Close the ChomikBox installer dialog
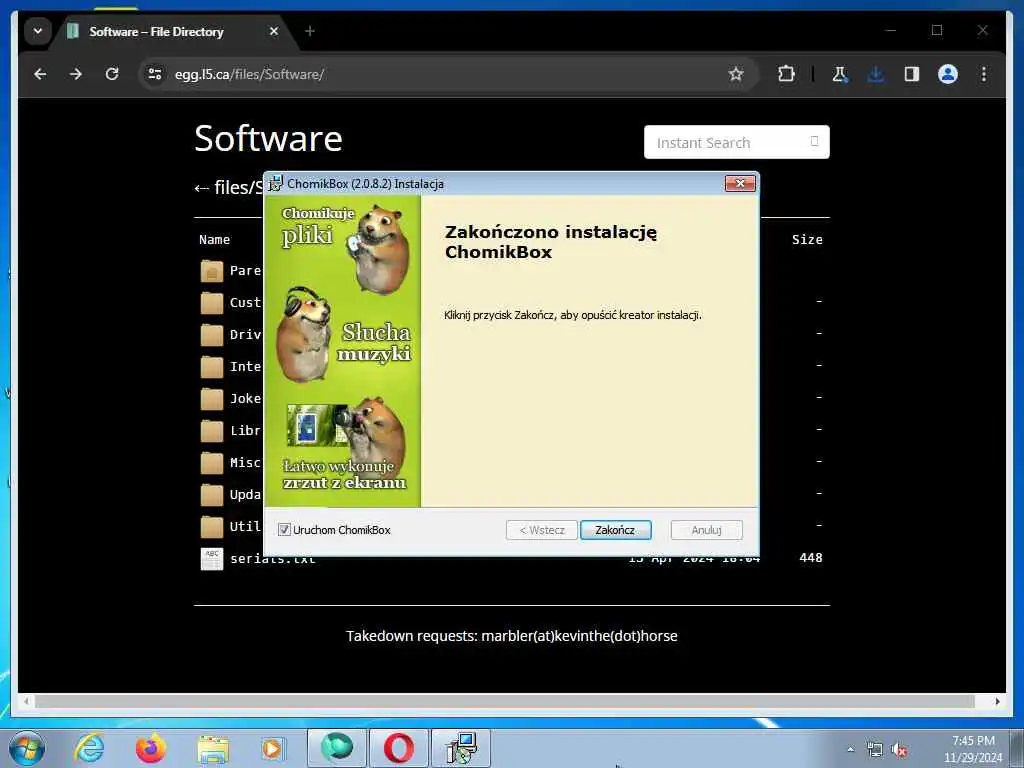Viewport: 1024px width, 768px height. pyautogui.click(x=740, y=184)
